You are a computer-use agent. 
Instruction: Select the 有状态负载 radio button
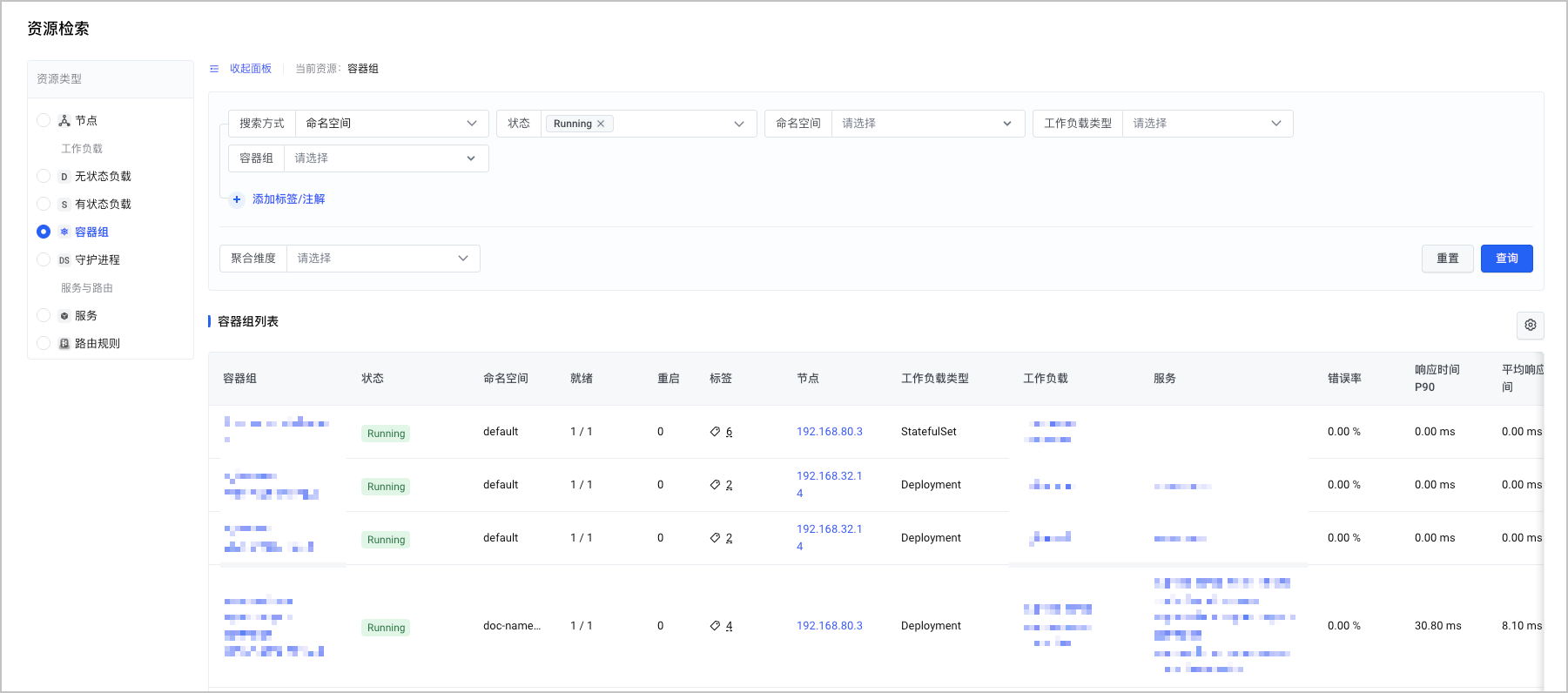point(44,204)
